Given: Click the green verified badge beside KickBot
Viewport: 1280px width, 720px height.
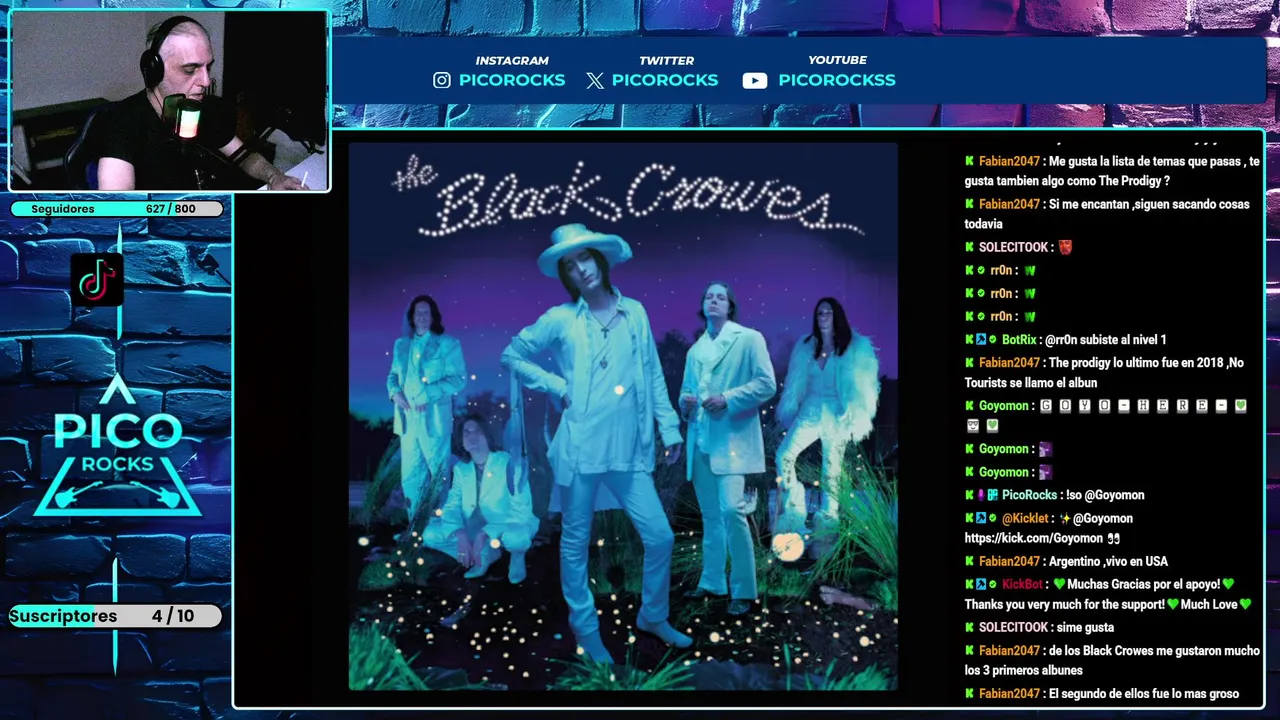Looking at the screenshot, I should point(993,584).
